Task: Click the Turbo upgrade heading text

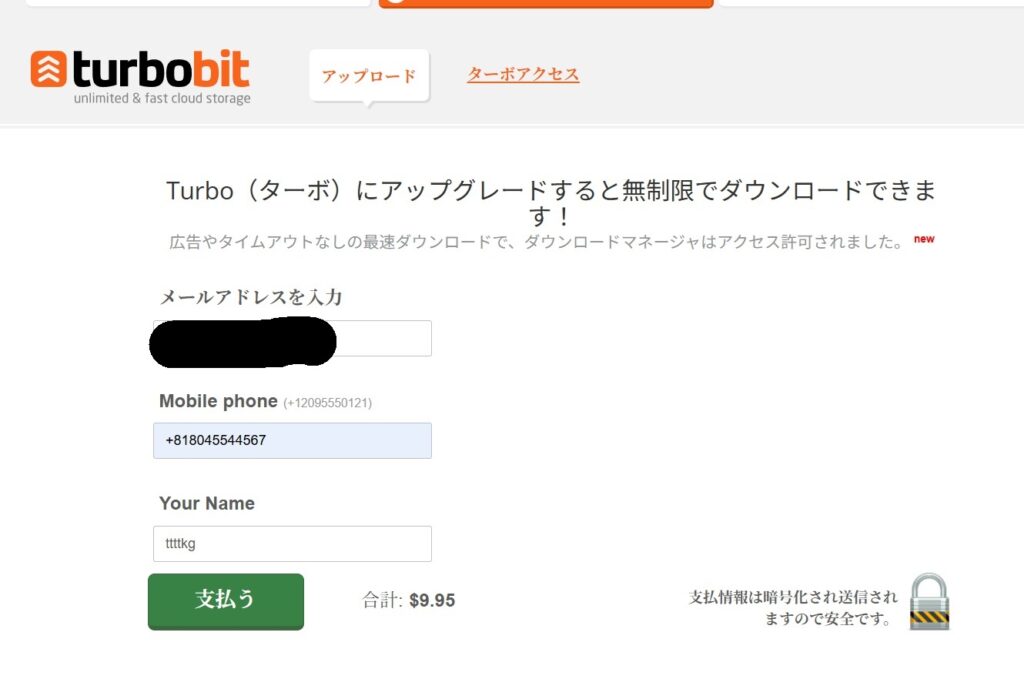Action: [551, 202]
